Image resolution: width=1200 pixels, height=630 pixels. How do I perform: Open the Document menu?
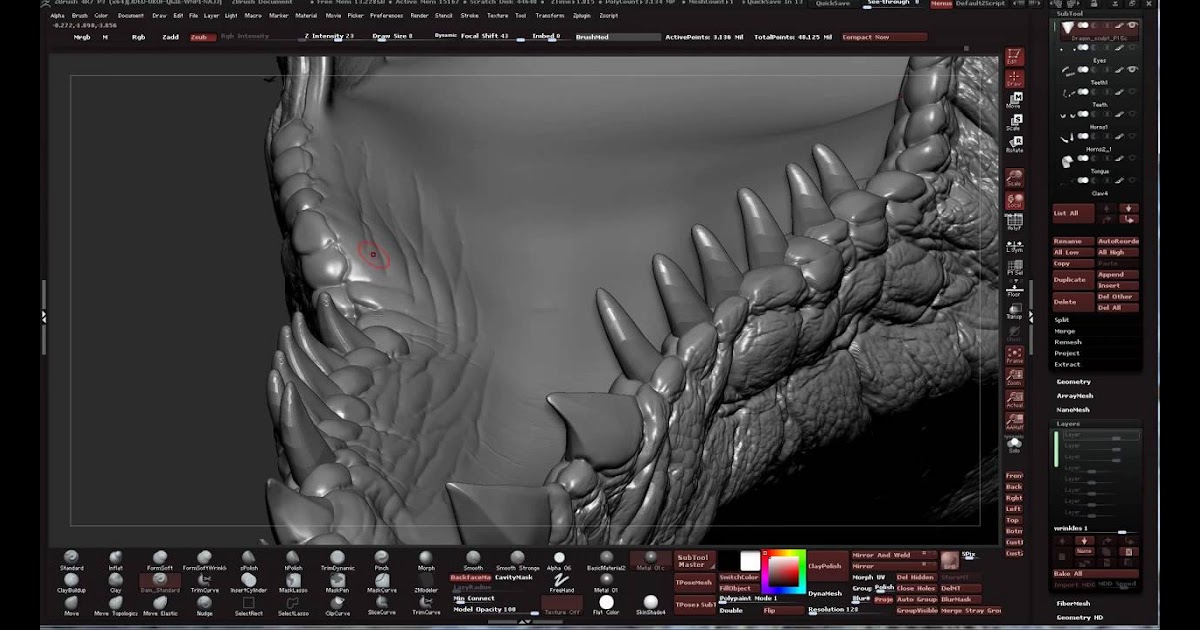[x=131, y=16]
